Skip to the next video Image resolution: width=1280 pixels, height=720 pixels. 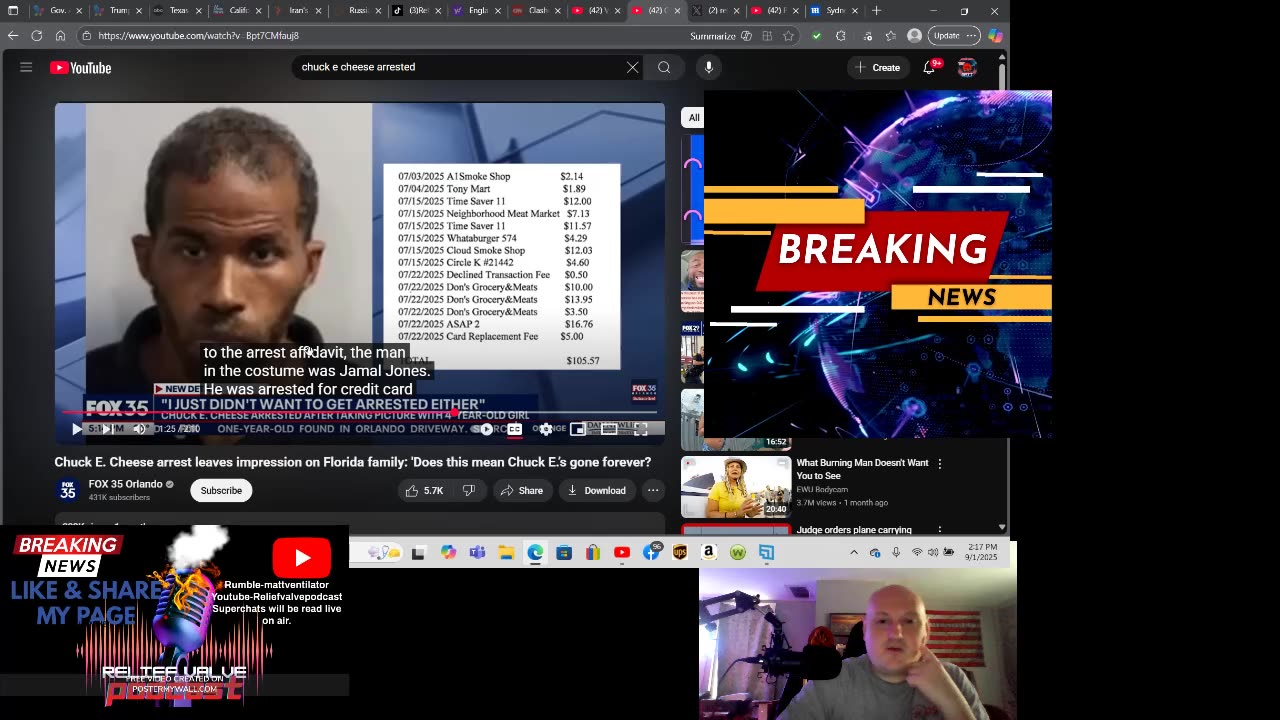(x=107, y=429)
